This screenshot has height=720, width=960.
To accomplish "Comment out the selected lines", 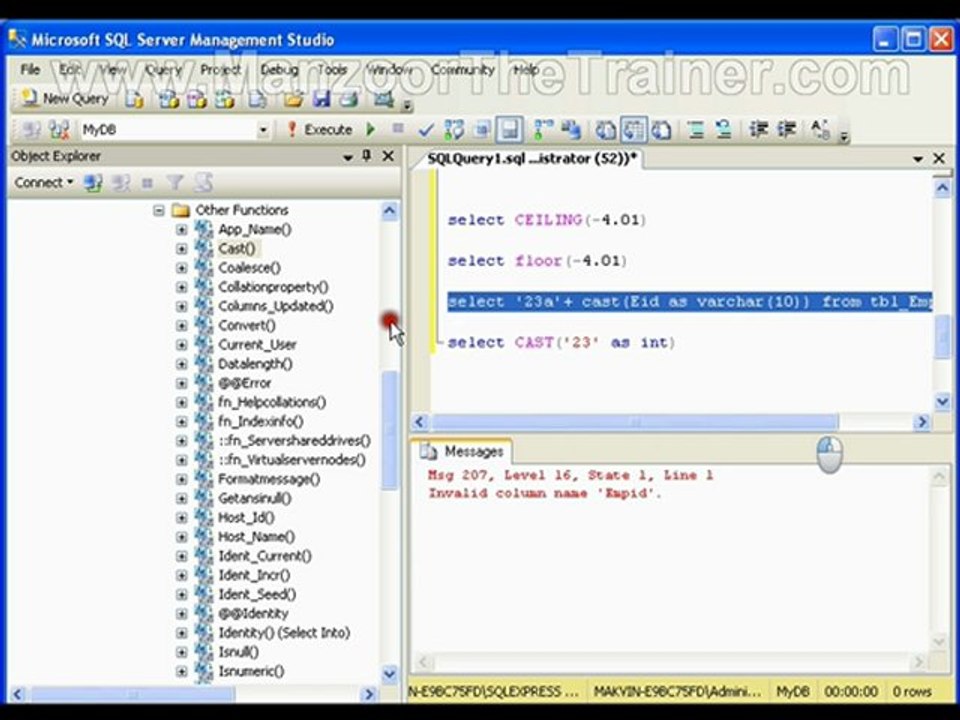I will 696,130.
